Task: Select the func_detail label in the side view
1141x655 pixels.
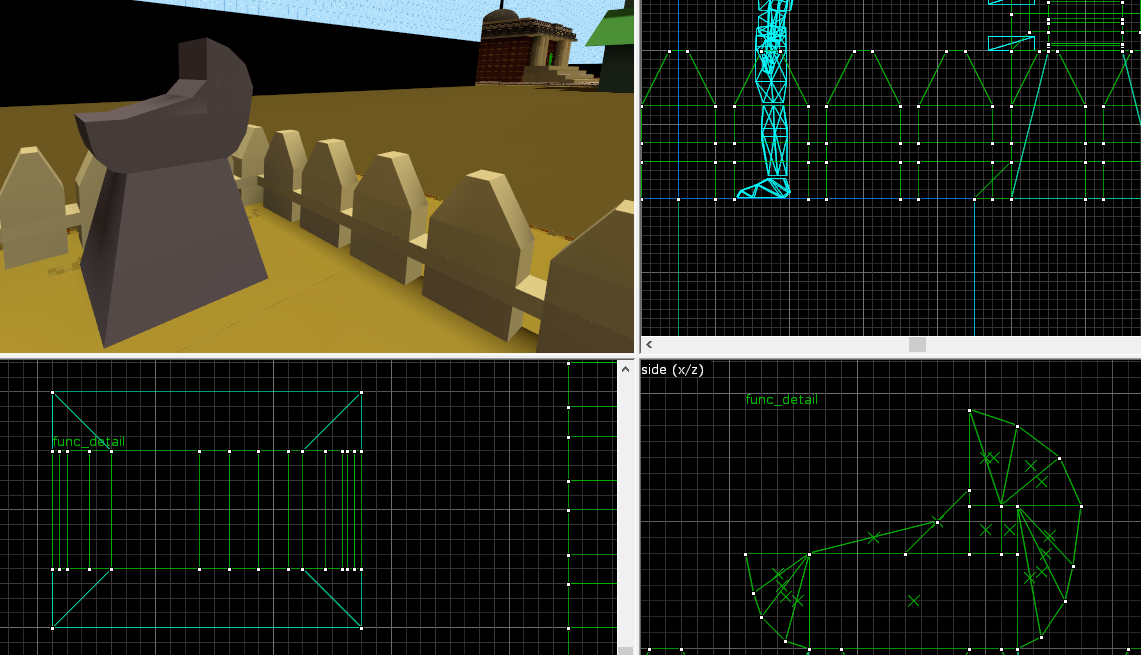Action: (x=781, y=400)
